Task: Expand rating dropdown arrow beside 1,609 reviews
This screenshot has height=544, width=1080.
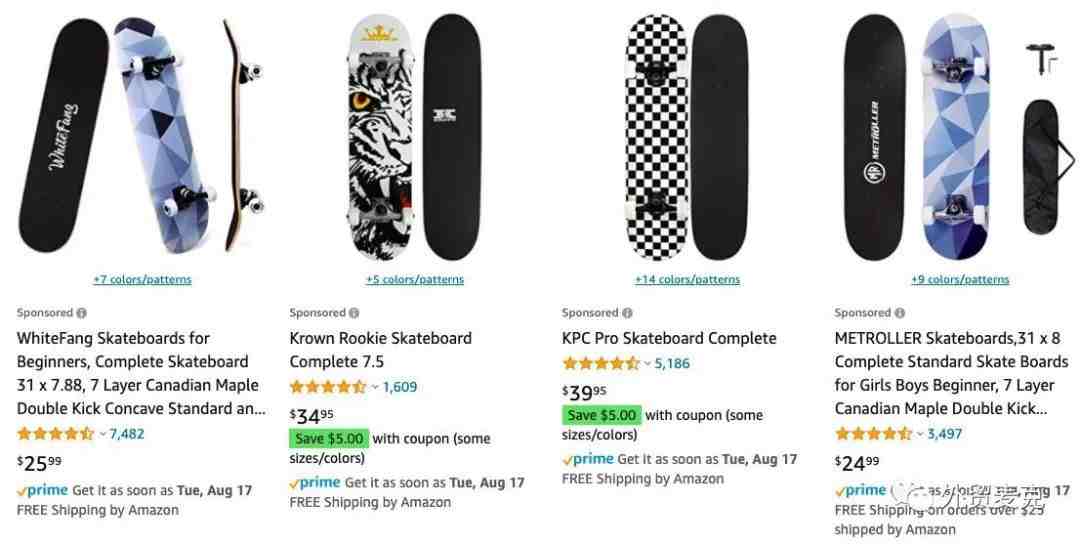Action: (x=375, y=388)
